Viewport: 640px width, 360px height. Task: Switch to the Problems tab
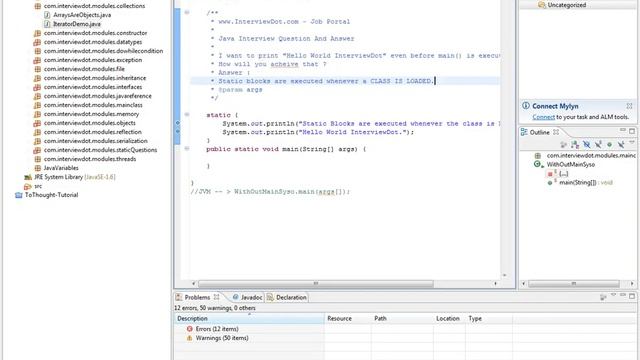[197, 298]
